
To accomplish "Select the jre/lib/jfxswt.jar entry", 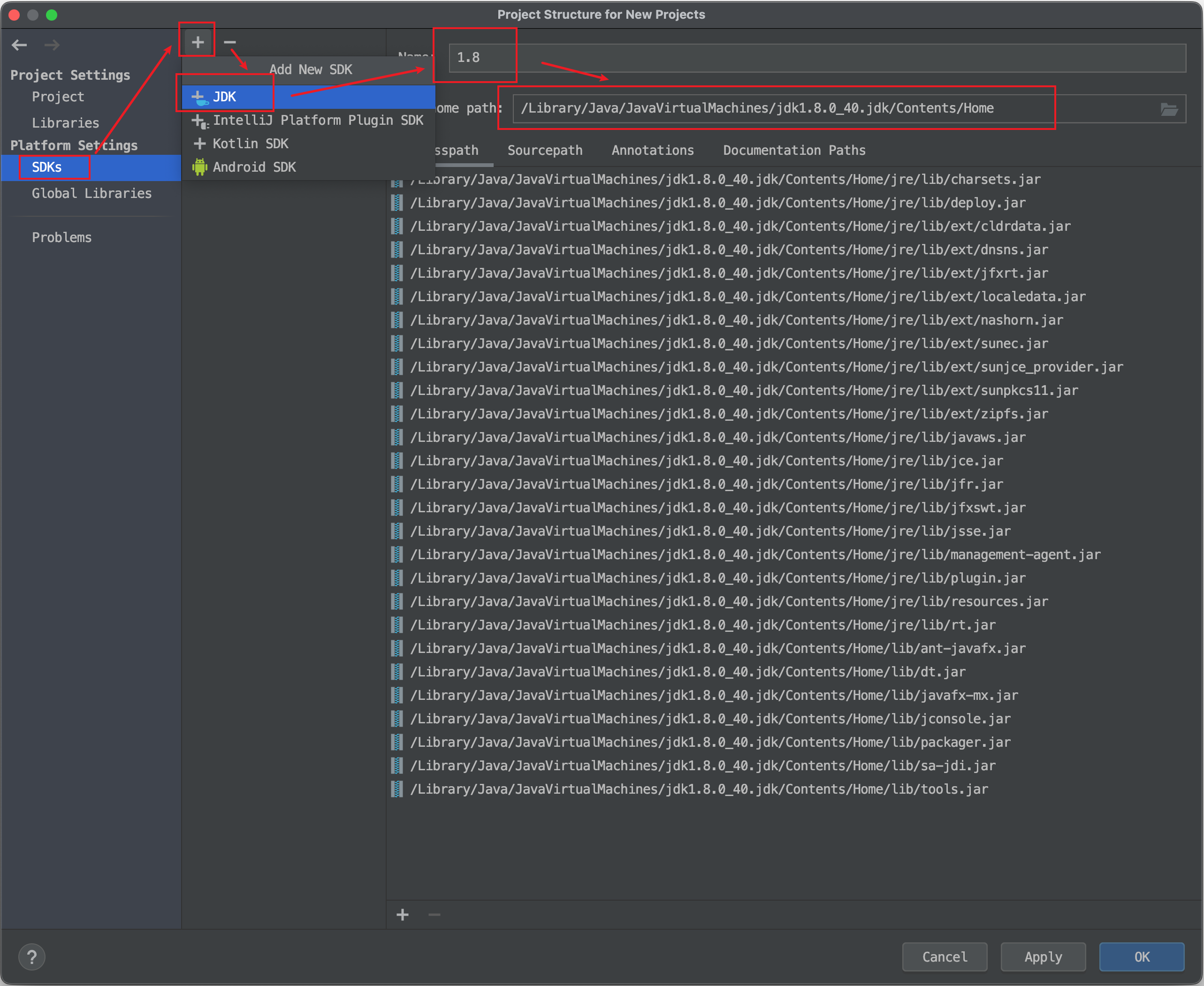I will point(794,508).
